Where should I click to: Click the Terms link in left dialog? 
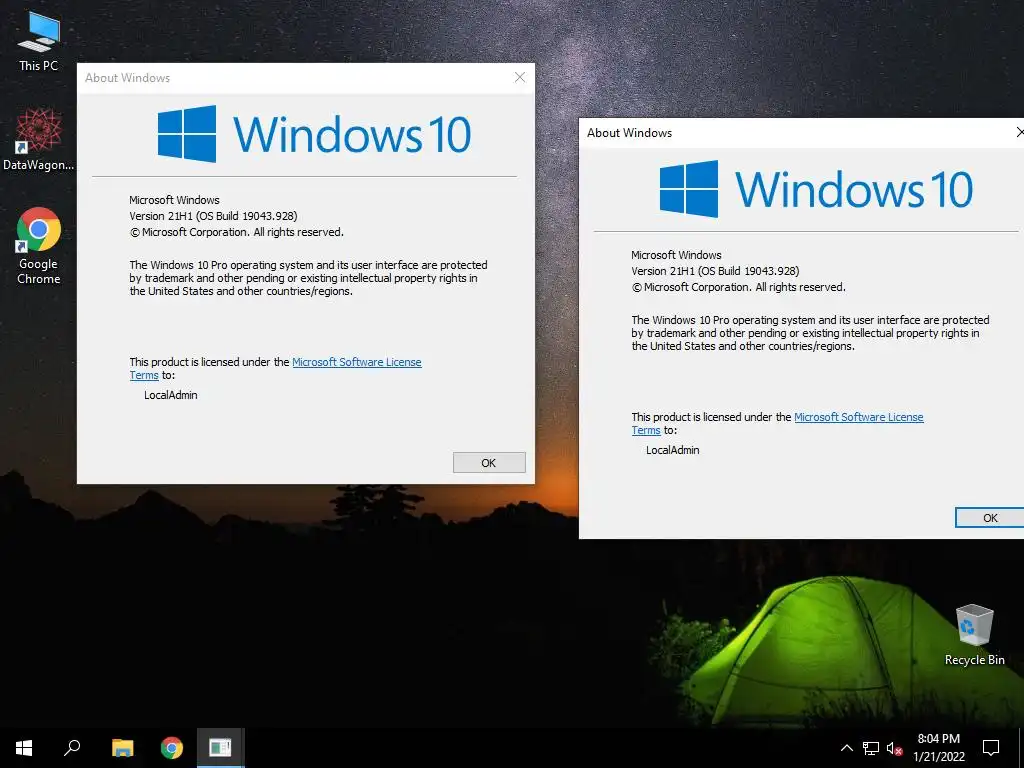(144, 375)
